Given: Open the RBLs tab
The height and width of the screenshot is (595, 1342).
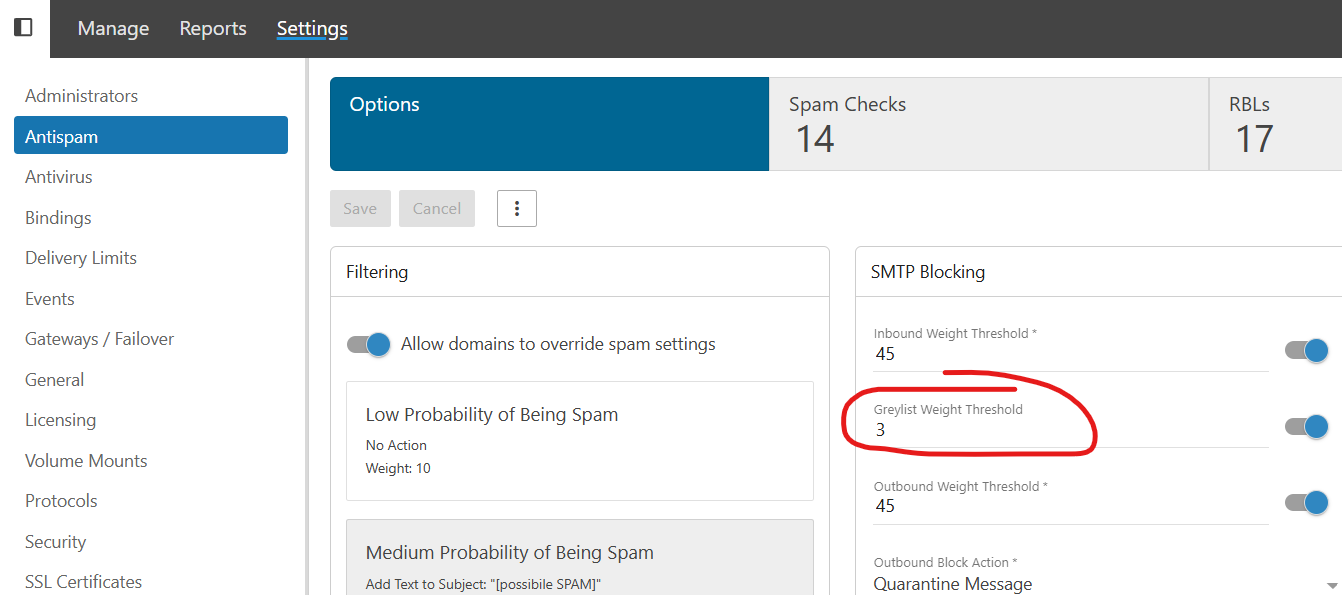Looking at the screenshot, I should tap(1274, 124).
